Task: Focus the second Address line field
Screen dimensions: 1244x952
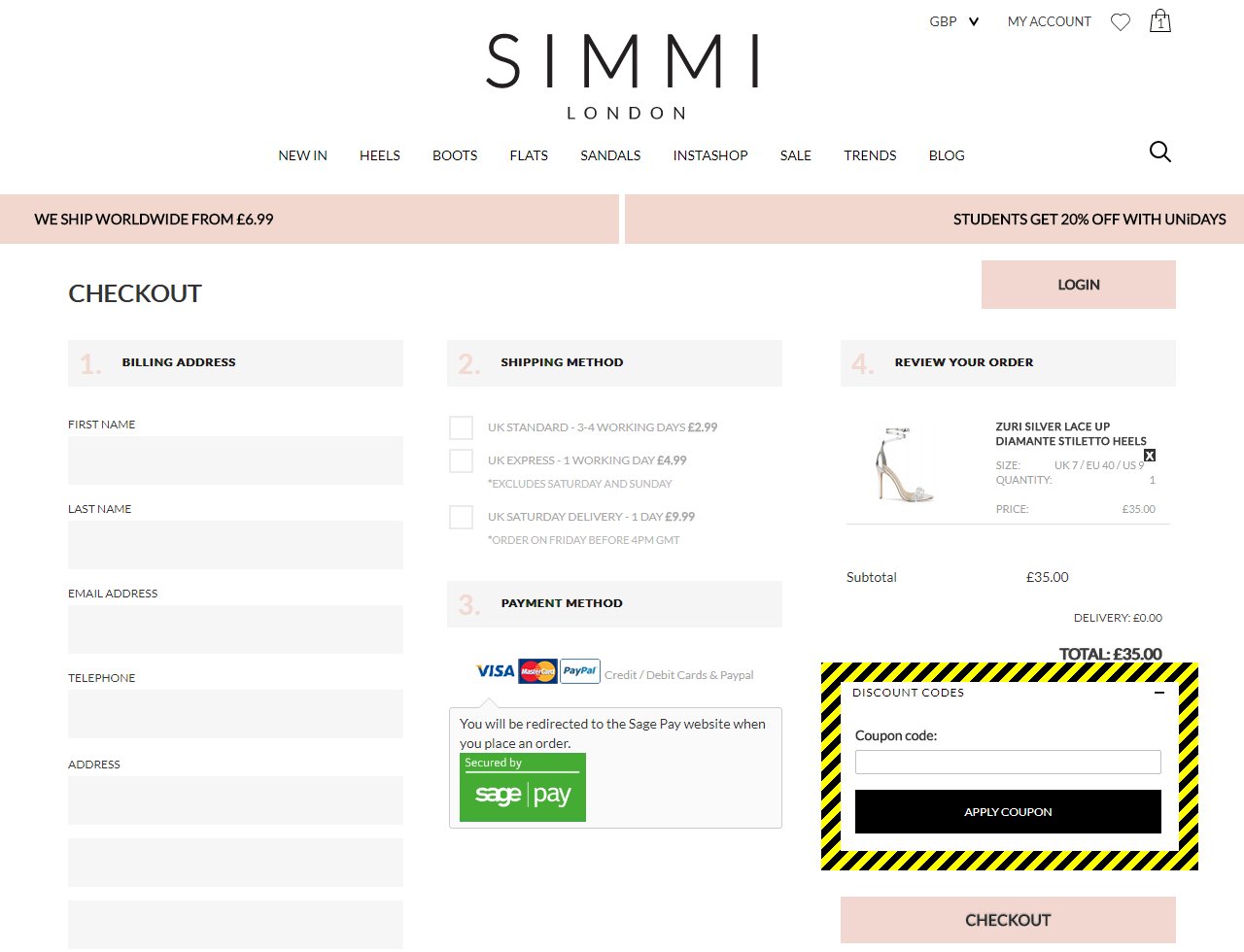Action: [235, 863]
